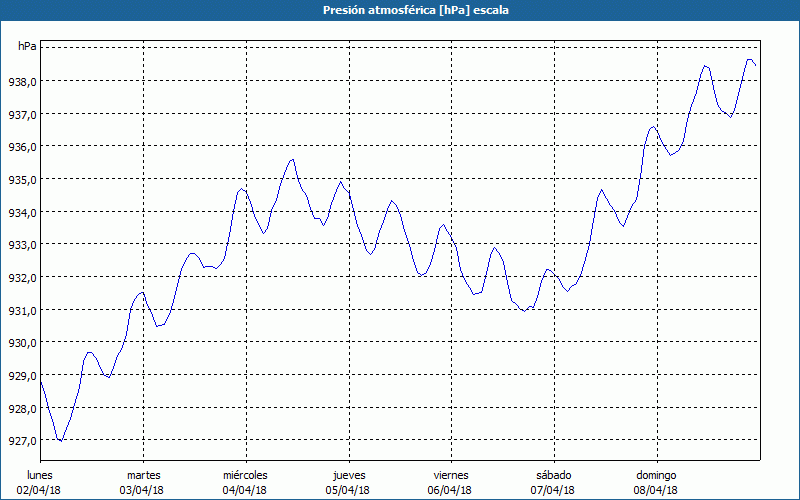Select the 'domingo' day label
The height and width of the screenshot is (500, 800).
[x=657, y=475]
